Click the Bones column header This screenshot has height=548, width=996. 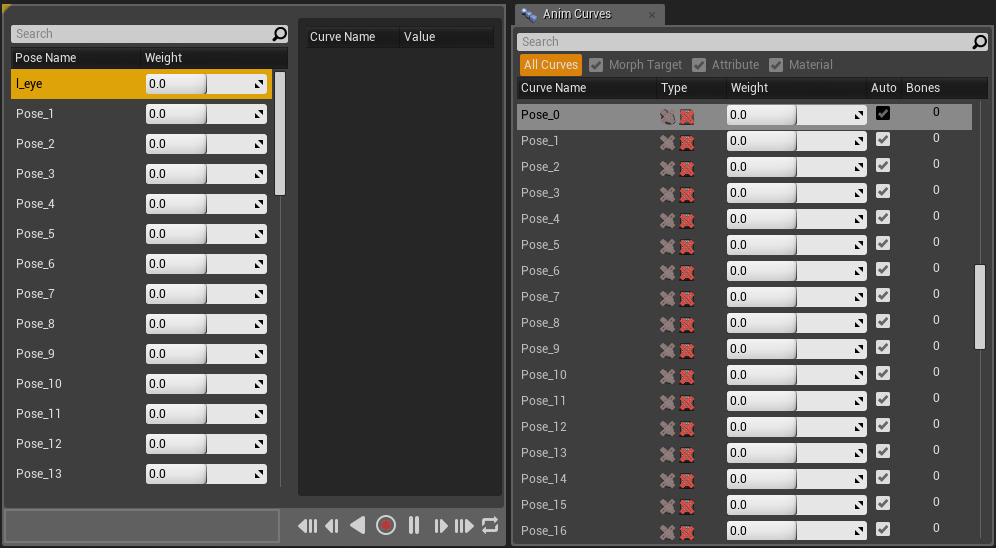click(x=945, y=88)
